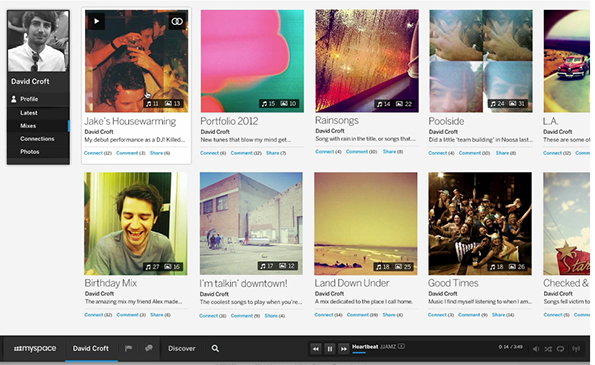Switch to the David Croft tab in the bottom bar
The height and width of the screenshot is (365, 595).
[91, 348]
